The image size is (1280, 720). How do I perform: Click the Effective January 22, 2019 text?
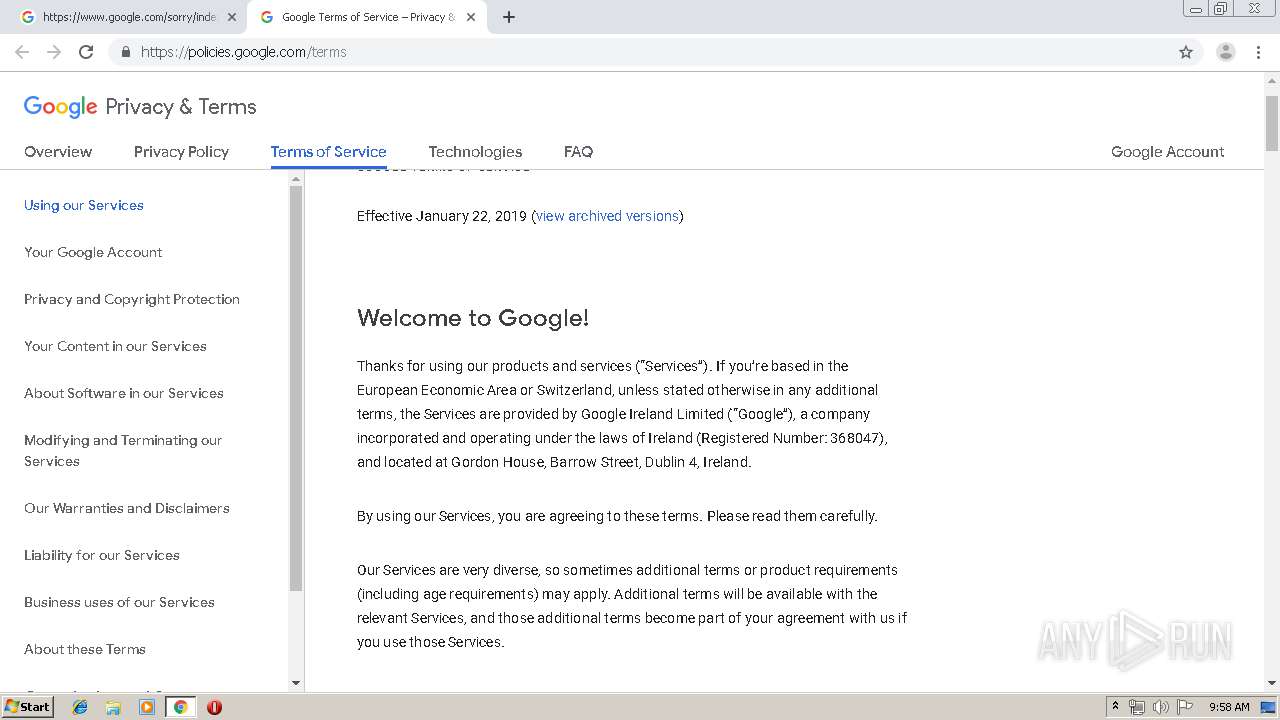[x=442, y=216]
